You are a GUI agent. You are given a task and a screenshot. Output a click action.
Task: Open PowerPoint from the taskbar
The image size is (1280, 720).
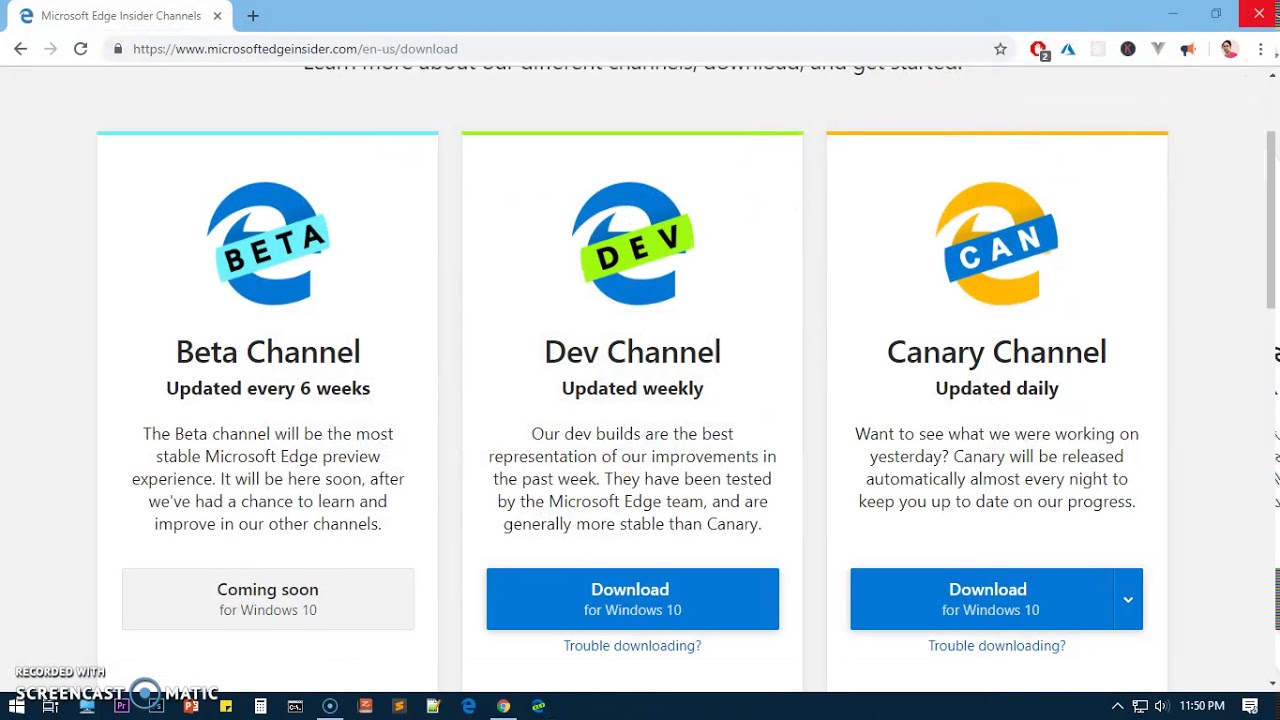(x=191, y=706)
